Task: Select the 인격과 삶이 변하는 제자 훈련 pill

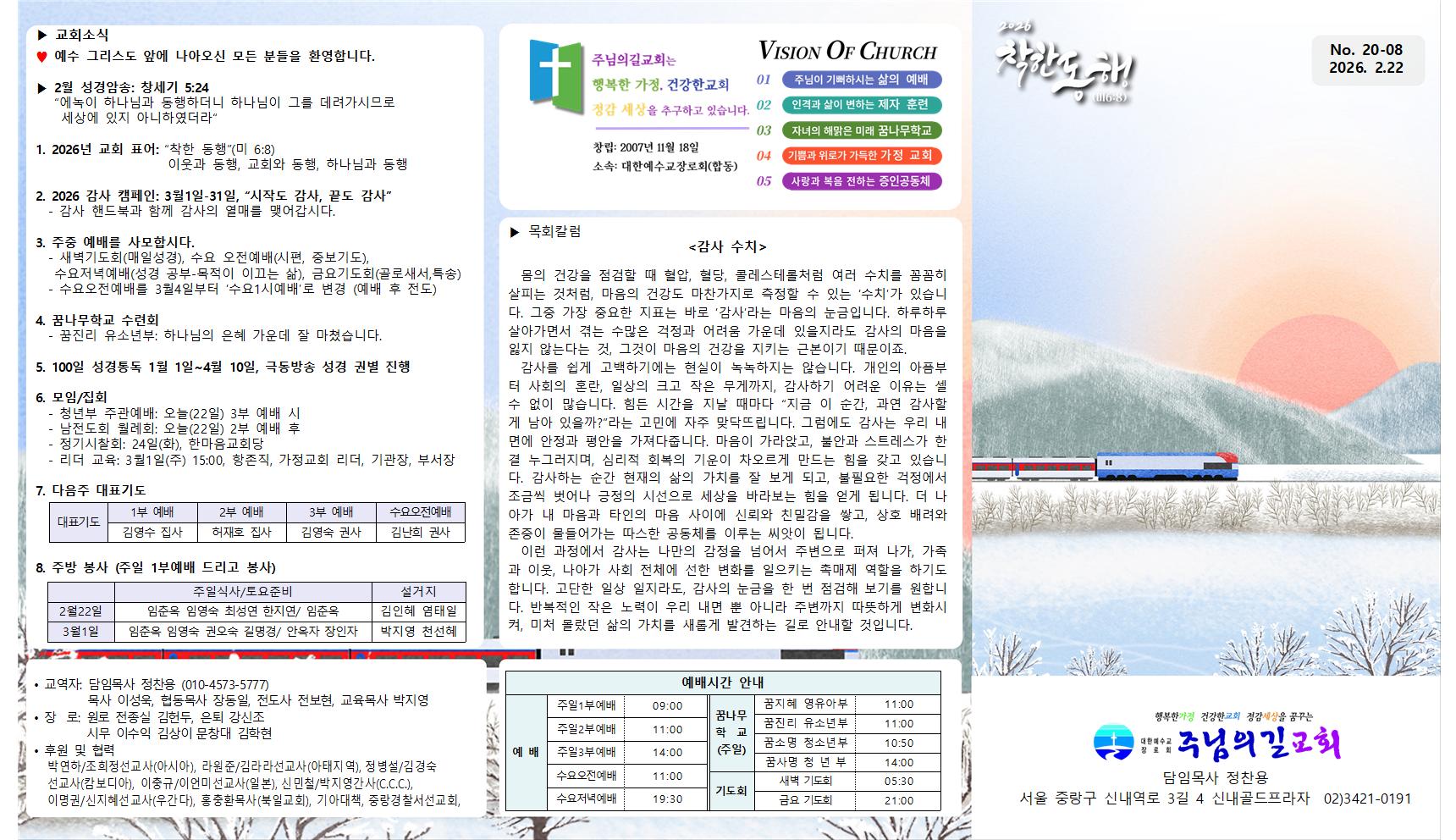Action: tap(861, 105)
